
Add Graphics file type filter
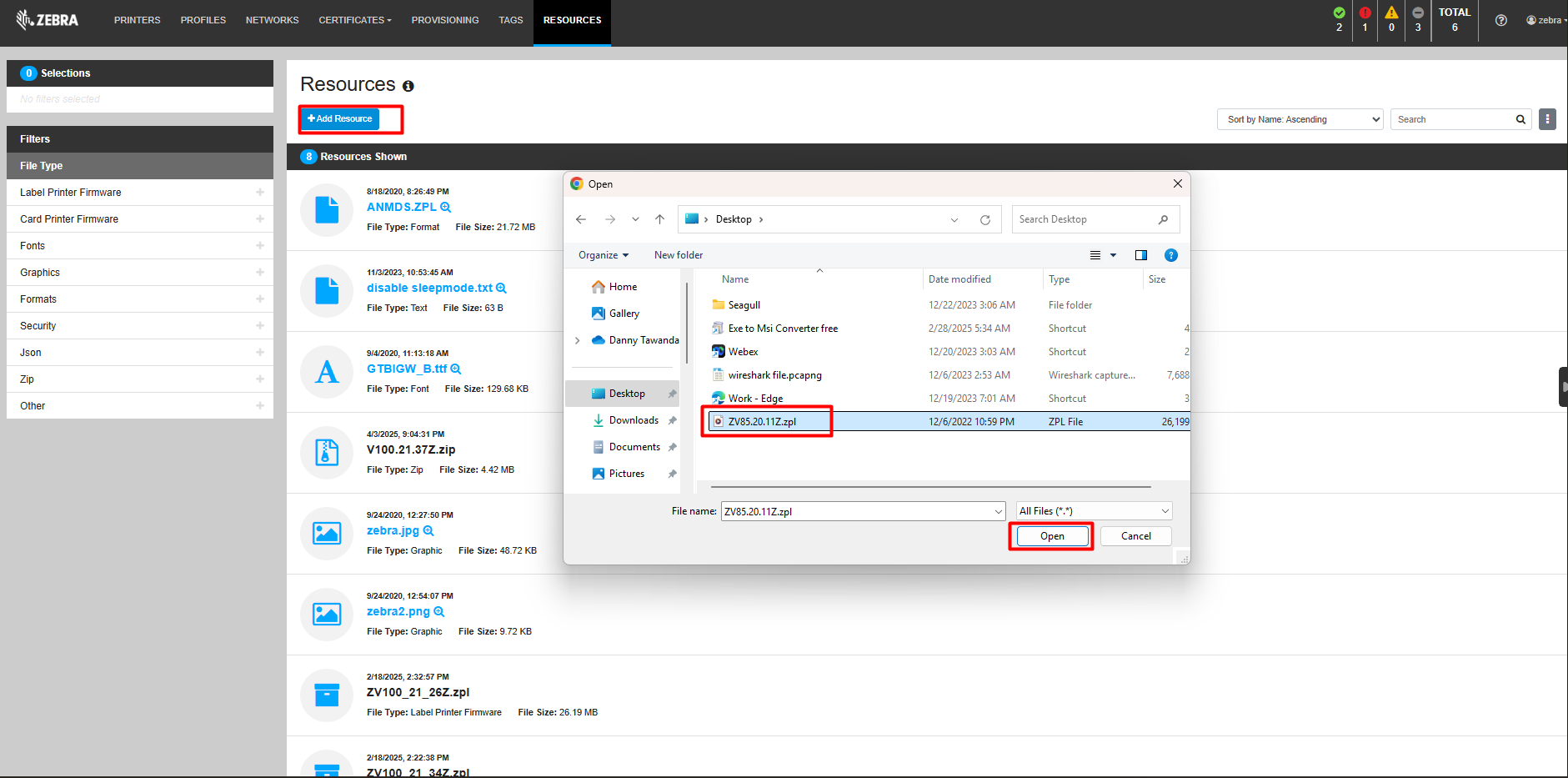260,272
